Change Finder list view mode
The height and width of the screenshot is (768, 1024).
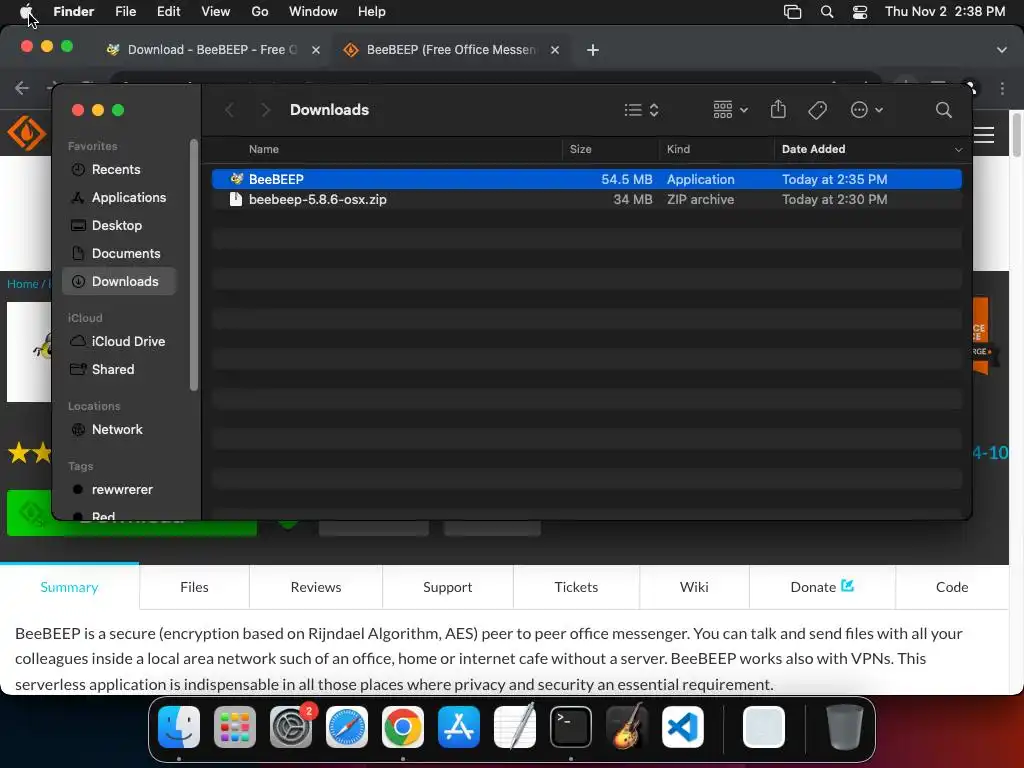point(641,110)
